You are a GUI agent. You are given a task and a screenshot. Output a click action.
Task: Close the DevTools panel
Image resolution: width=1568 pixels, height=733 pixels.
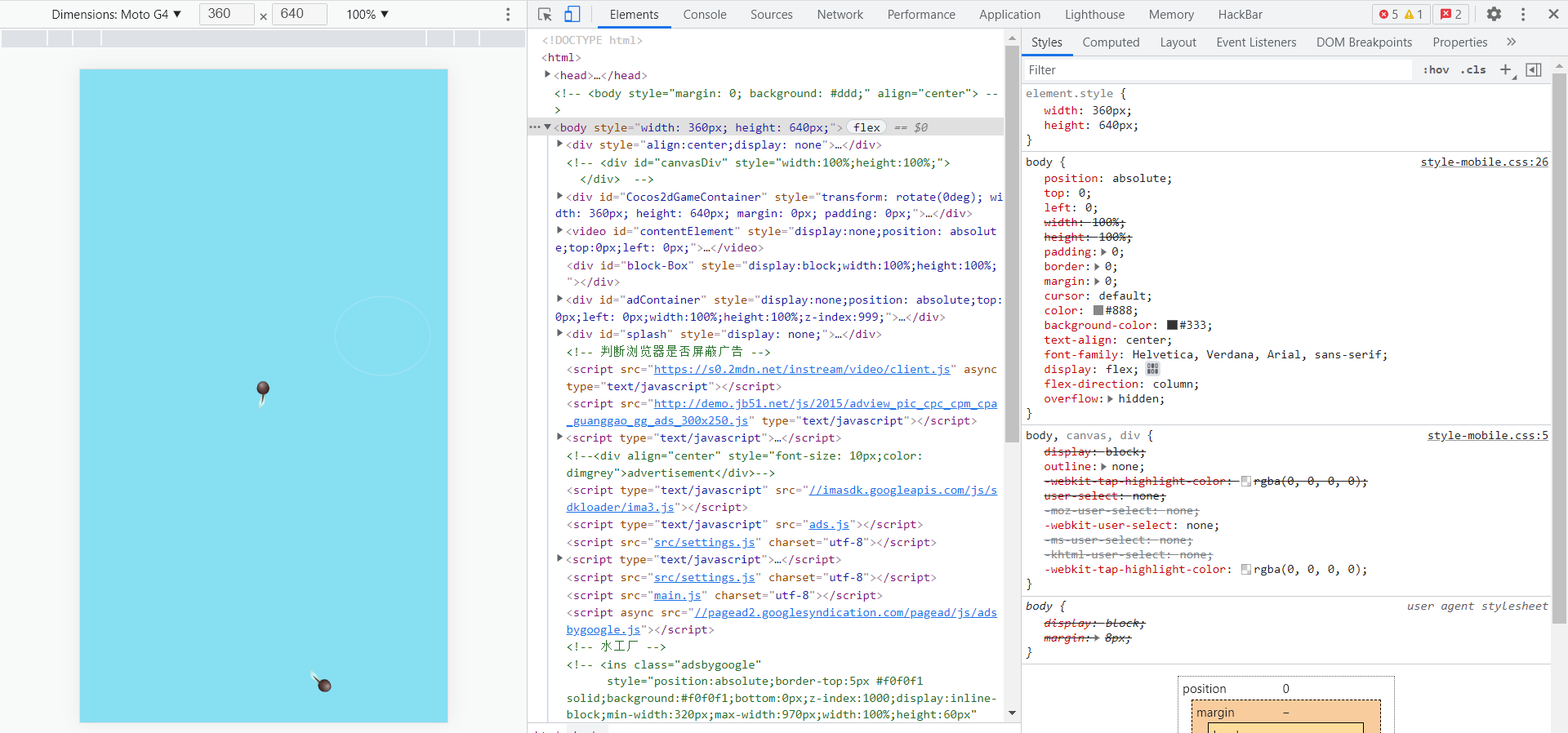coord(1553,14)
